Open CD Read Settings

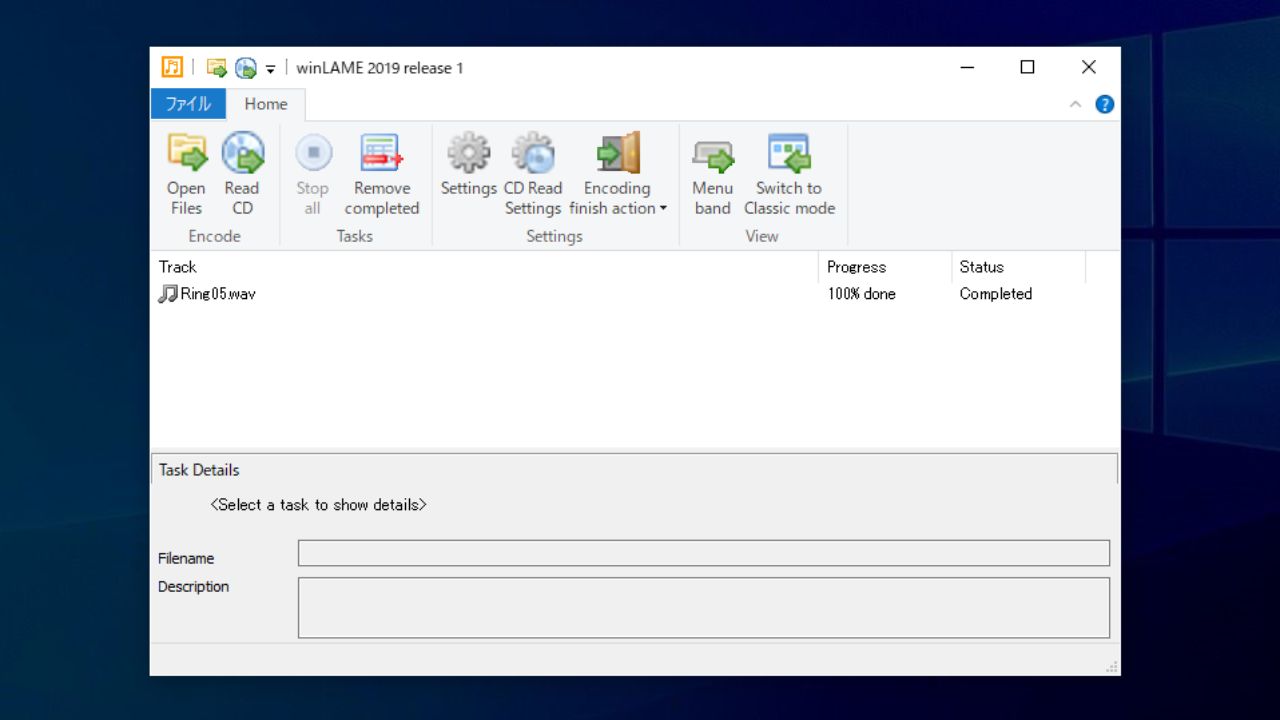[x=533, y=175]
